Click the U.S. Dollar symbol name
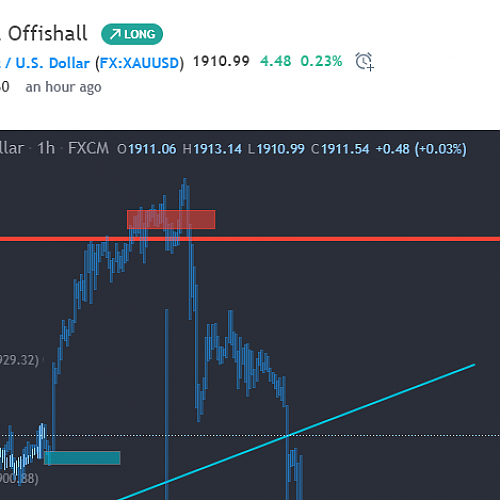The width and height of the screenshot is (500, 500). [53, 63]
